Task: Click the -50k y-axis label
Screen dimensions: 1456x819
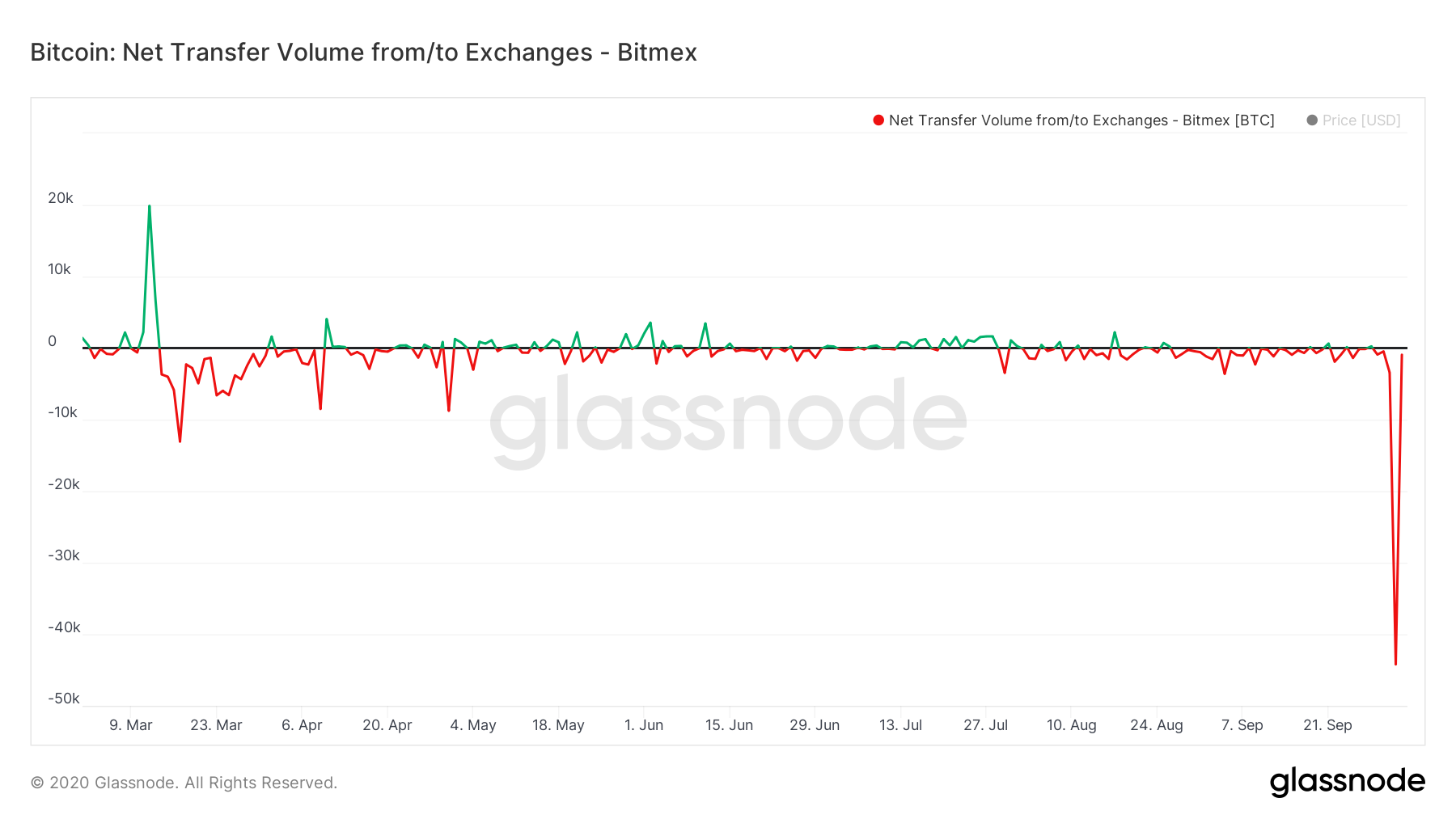Action: (64, 699)
